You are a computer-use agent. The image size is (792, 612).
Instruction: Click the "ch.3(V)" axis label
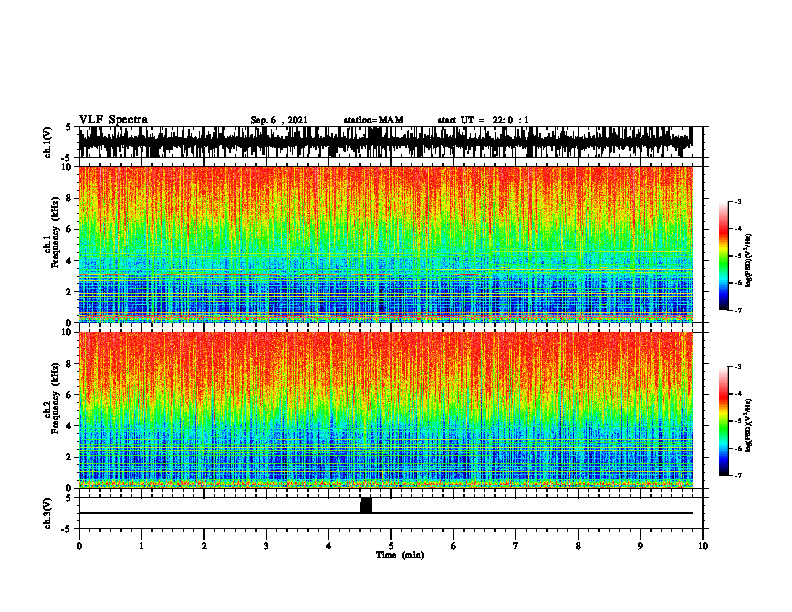coord(48,513)
